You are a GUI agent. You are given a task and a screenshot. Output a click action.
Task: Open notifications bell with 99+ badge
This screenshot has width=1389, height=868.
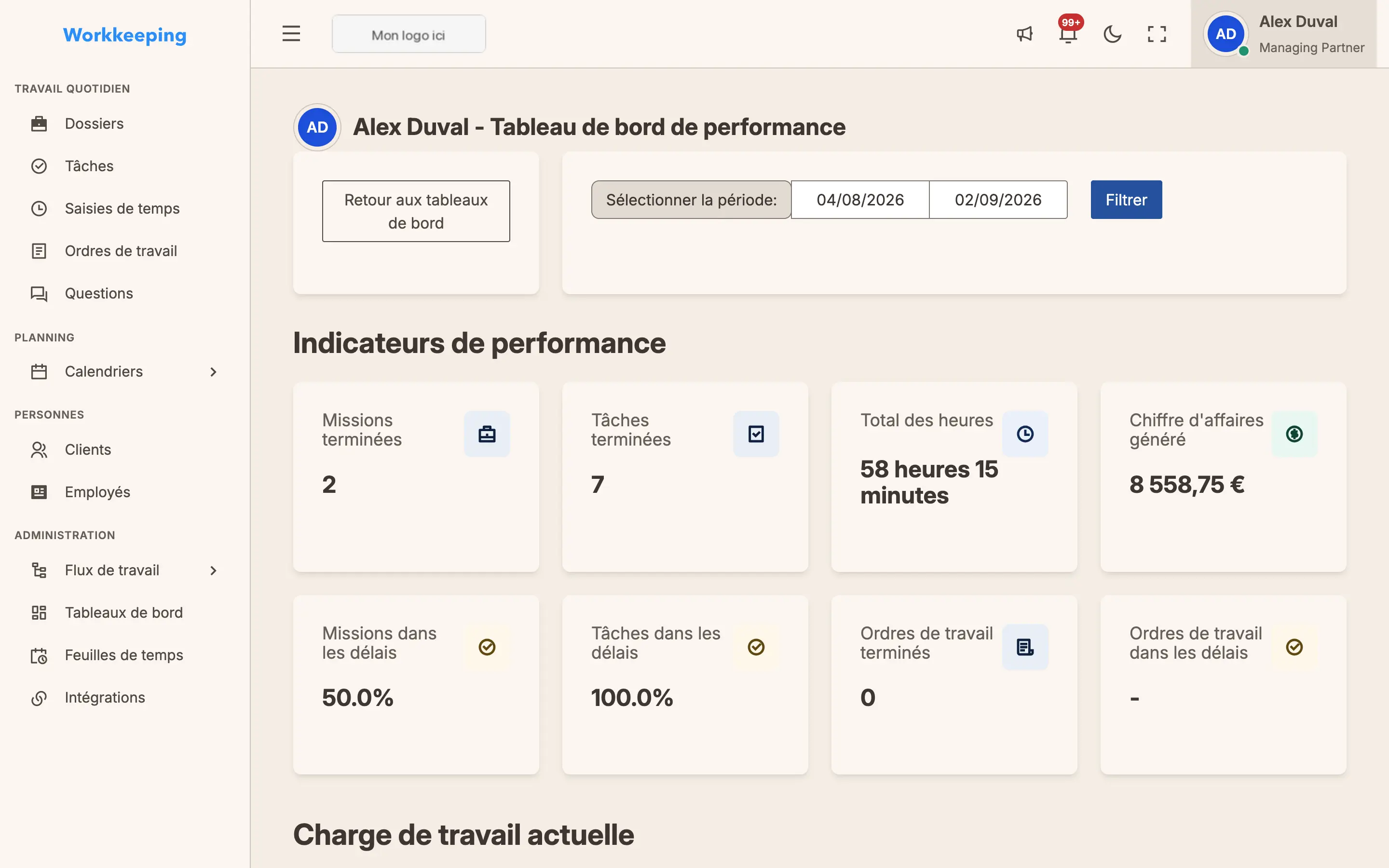pyautogui.click(x=1069, y=31)
